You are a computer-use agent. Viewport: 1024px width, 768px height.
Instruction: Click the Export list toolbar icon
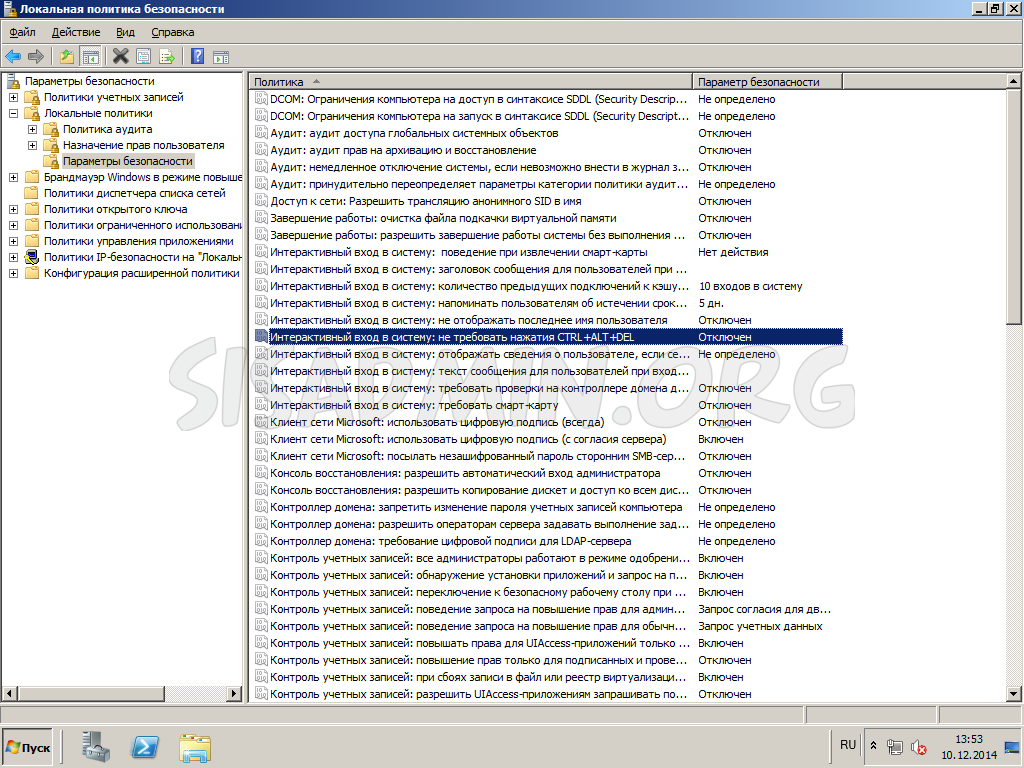(167, 56)
